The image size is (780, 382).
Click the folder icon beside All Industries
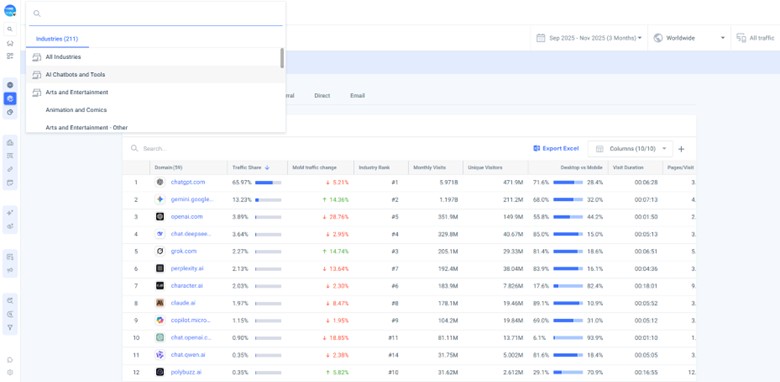(36, 57)
